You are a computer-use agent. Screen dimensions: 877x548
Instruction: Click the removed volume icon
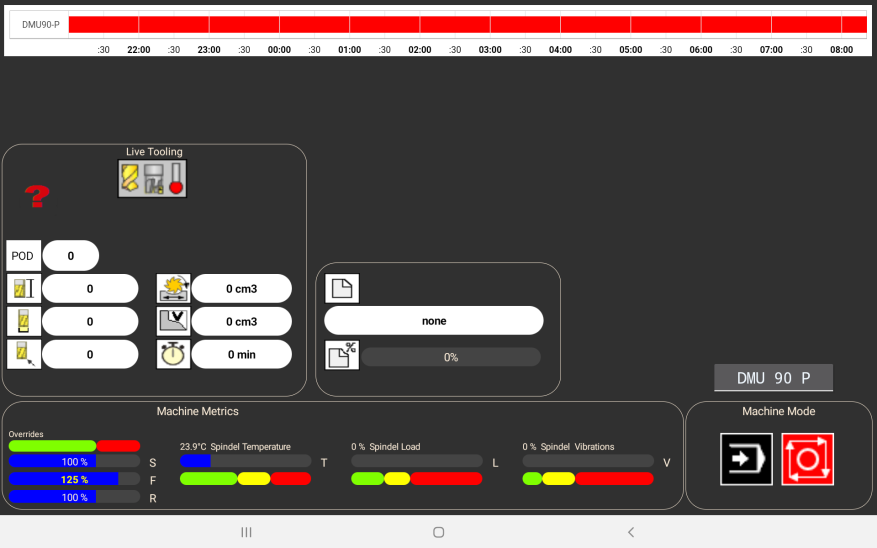click(x=173, y=322)
